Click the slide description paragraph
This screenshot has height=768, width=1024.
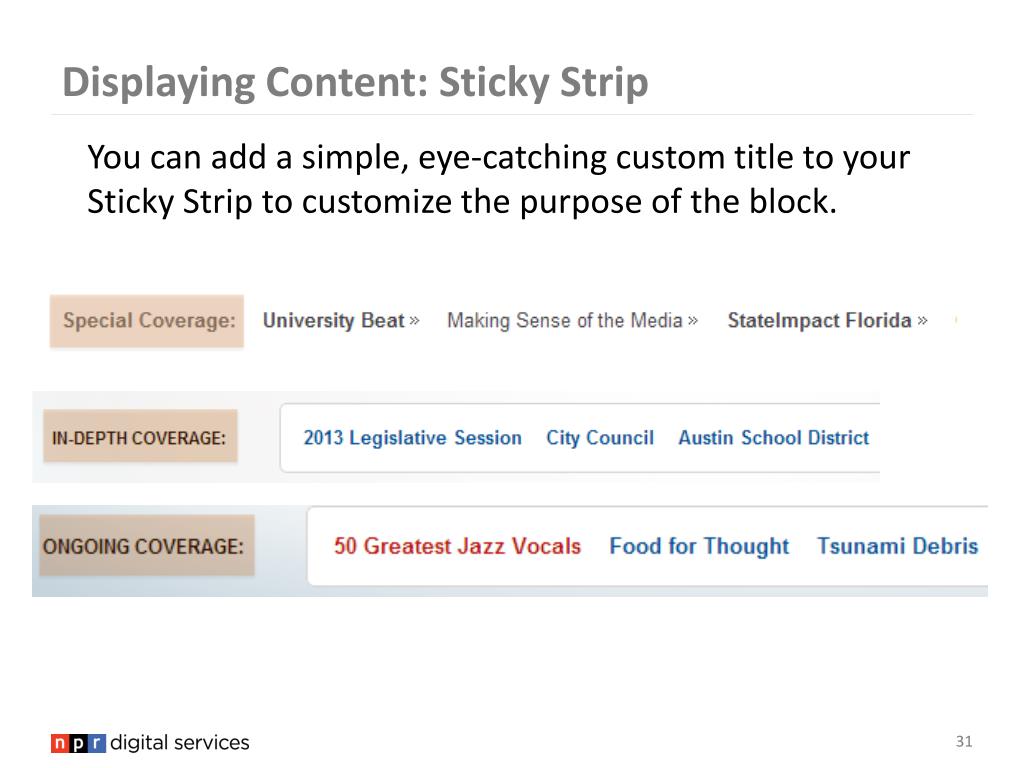point(498,179)
